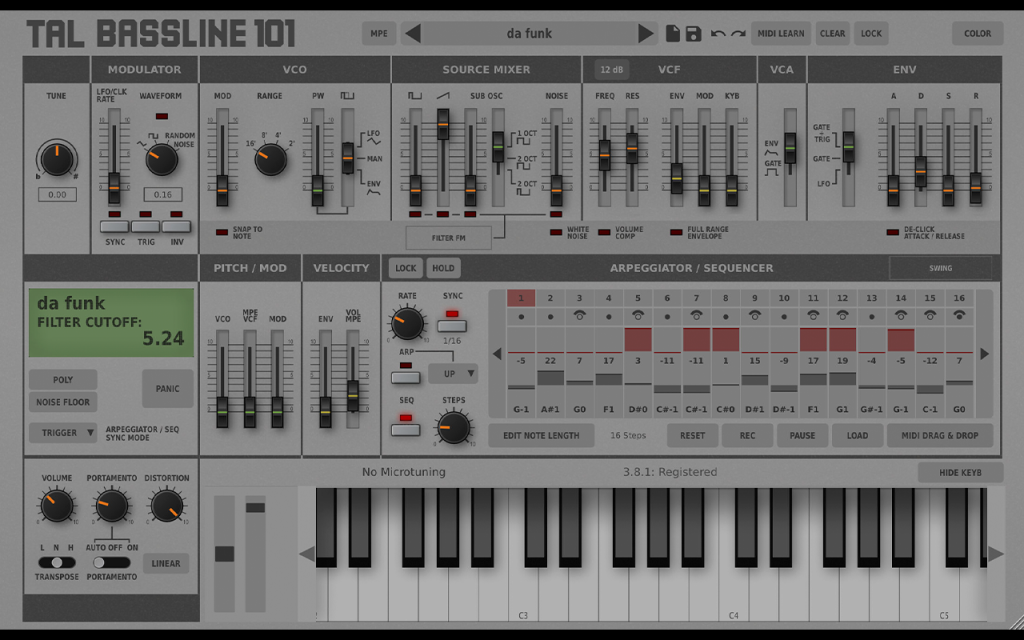
Task: Toggle the Snap To Note LED
Action: 222,232
